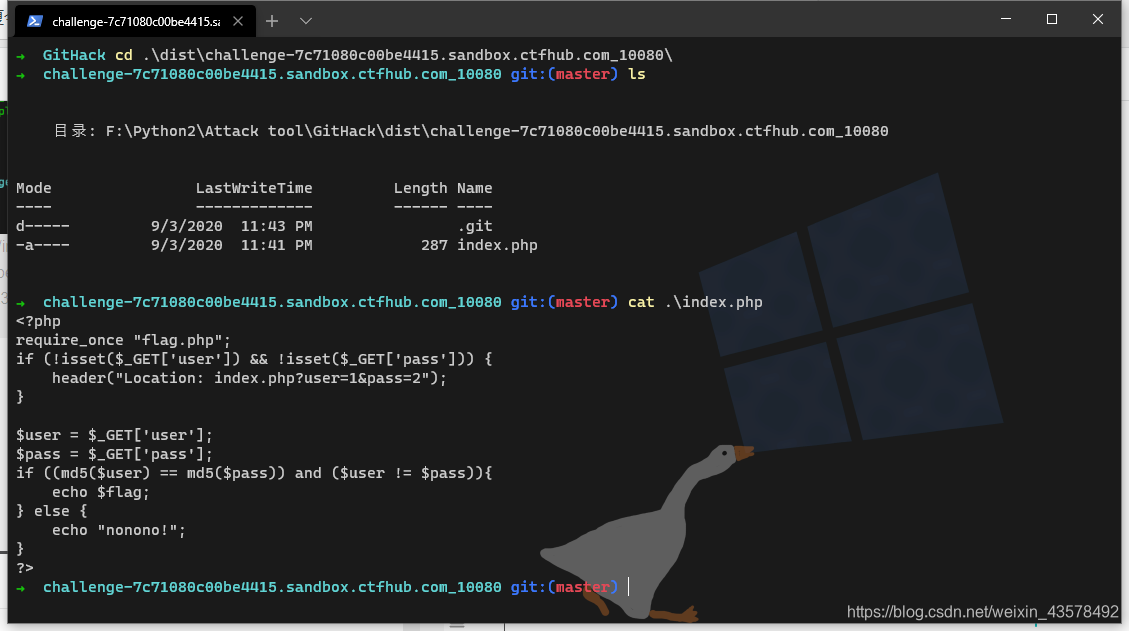
Task: Click the '9/3/2020 11:41 PM' timestamp
Action: (x=232, y=245)
